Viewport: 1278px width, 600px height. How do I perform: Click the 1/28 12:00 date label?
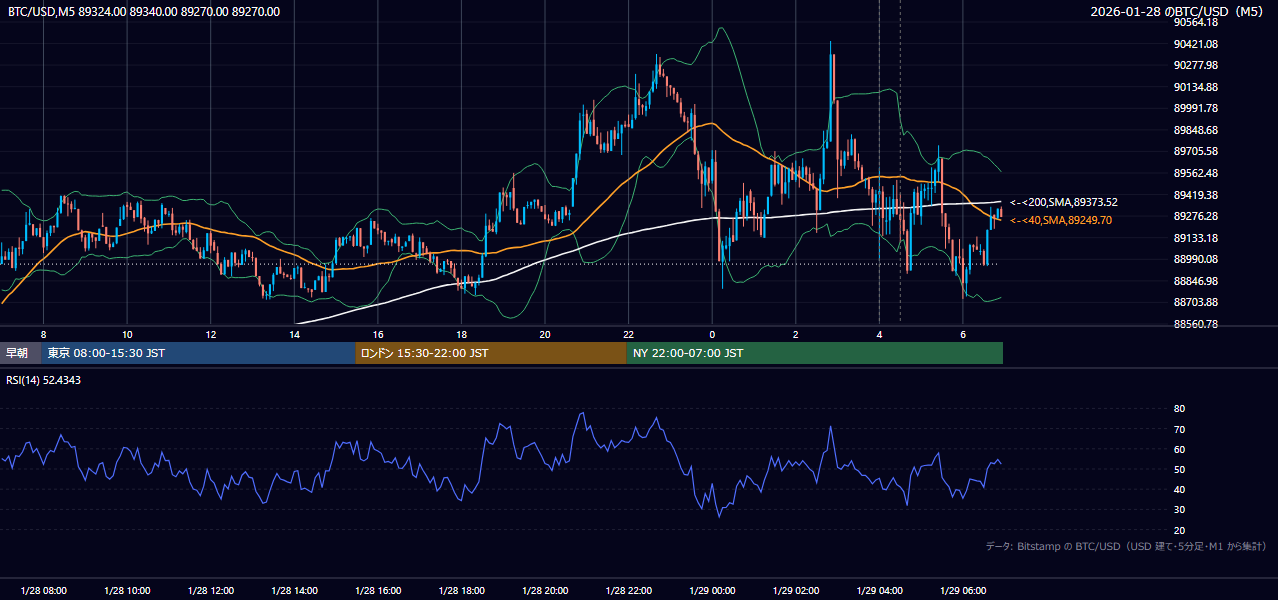(x=210, y=591)
